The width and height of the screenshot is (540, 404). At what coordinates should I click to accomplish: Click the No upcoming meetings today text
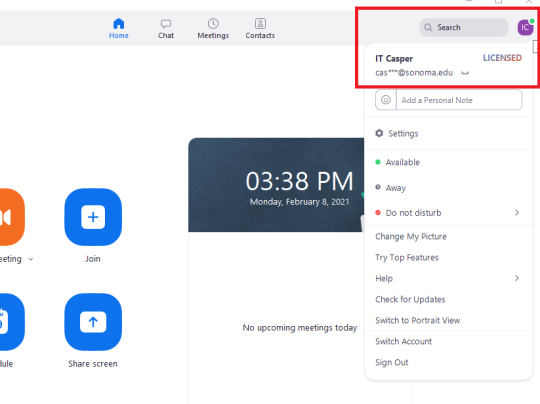300,328
